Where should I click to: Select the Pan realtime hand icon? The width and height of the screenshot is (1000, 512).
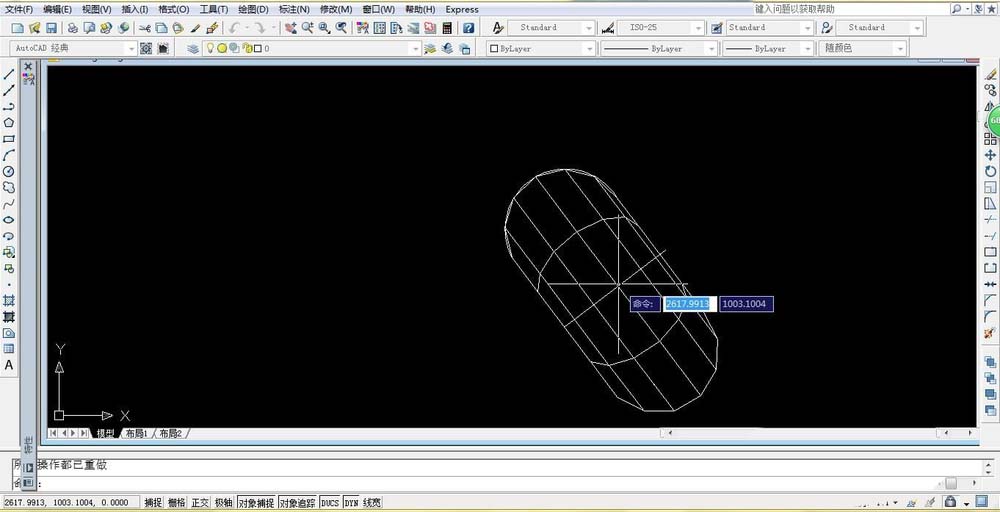coord(291,28)
